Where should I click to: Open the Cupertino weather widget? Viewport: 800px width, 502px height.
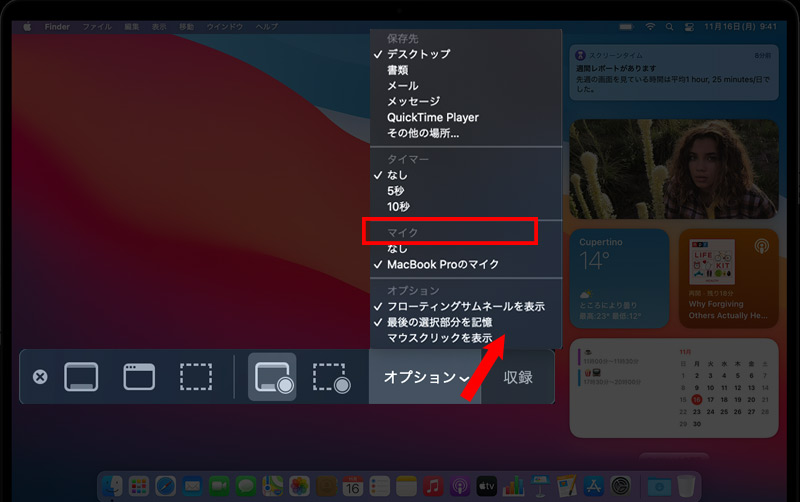tap(619, 279)
